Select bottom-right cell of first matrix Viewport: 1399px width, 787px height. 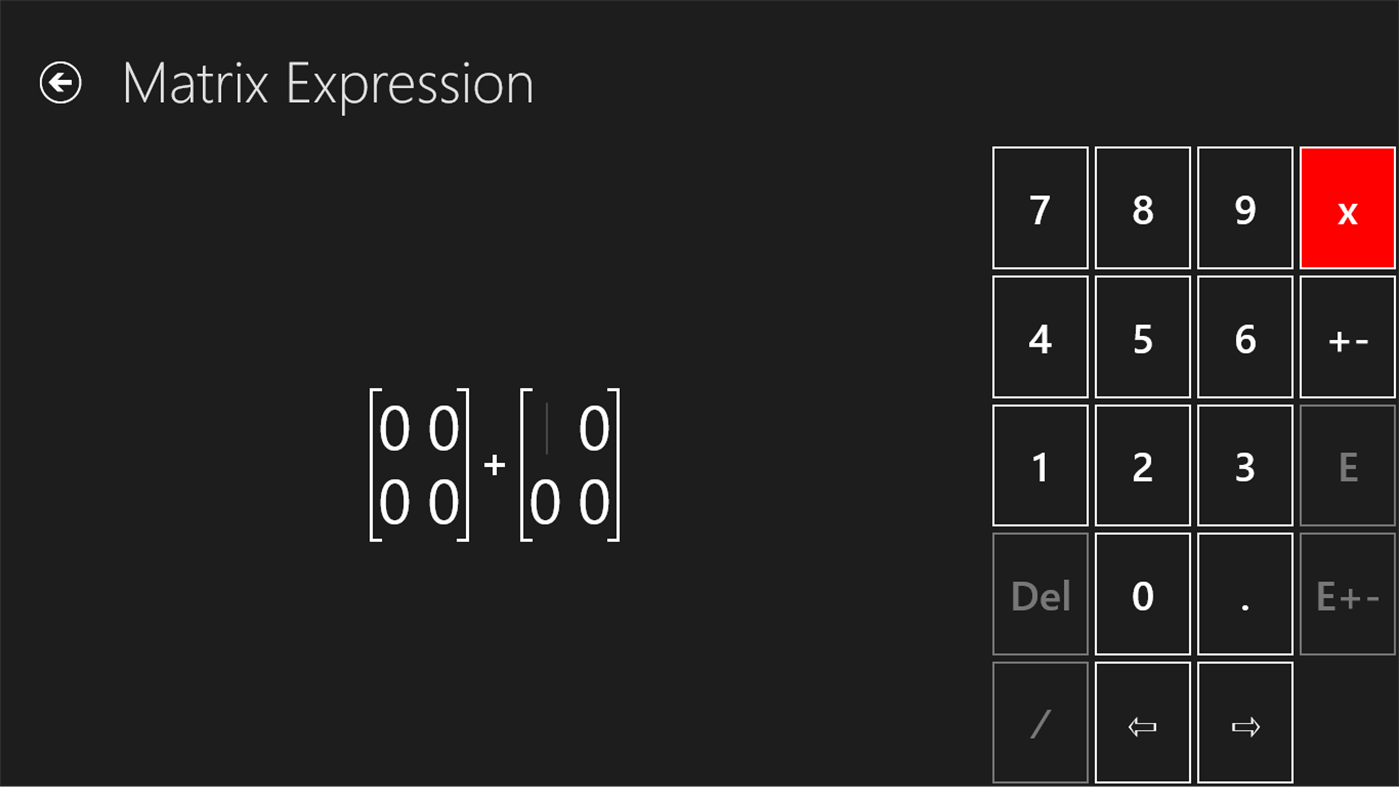(444, 502)
